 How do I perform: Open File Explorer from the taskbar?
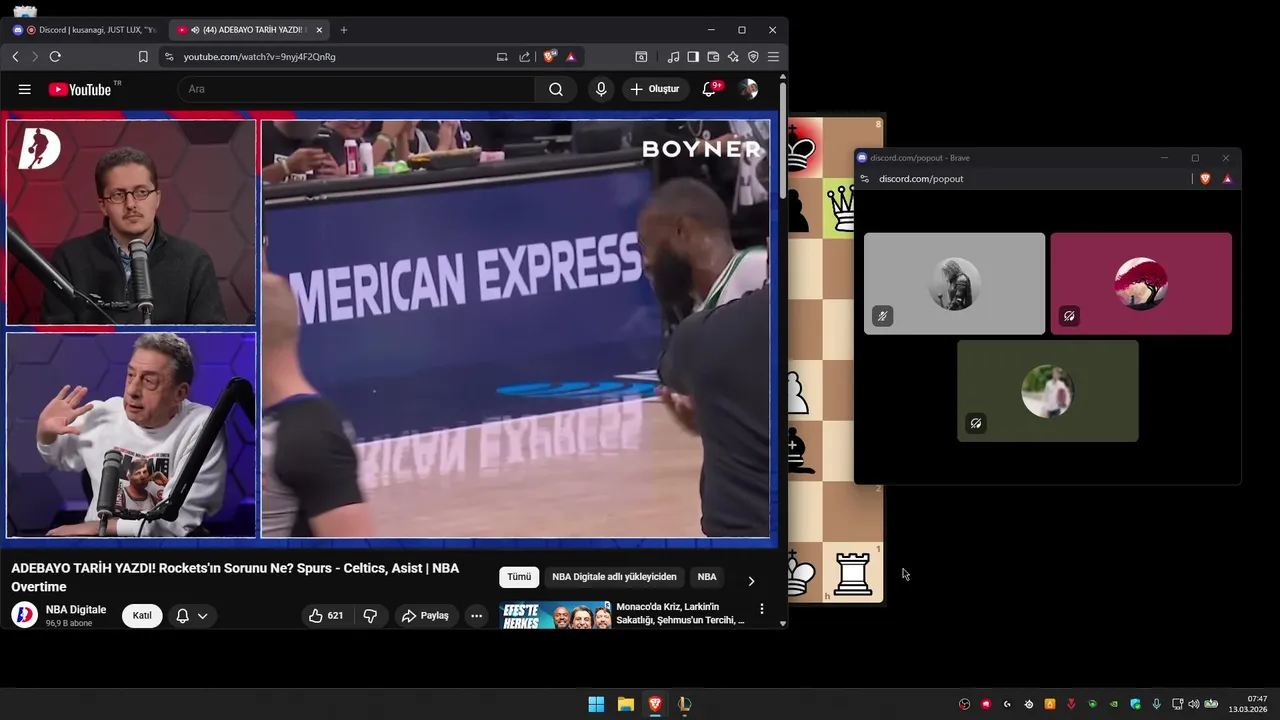[x=625, y=704]
